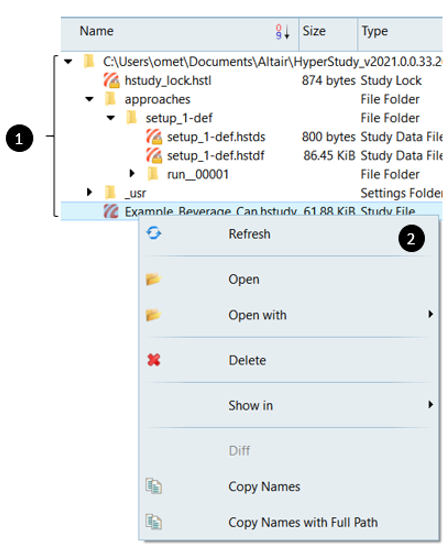The width and height of the screenshot is (448, 550).
Task: Click the Example_Beverage_Can.hstudy file icon
Action: coord(111,211)
